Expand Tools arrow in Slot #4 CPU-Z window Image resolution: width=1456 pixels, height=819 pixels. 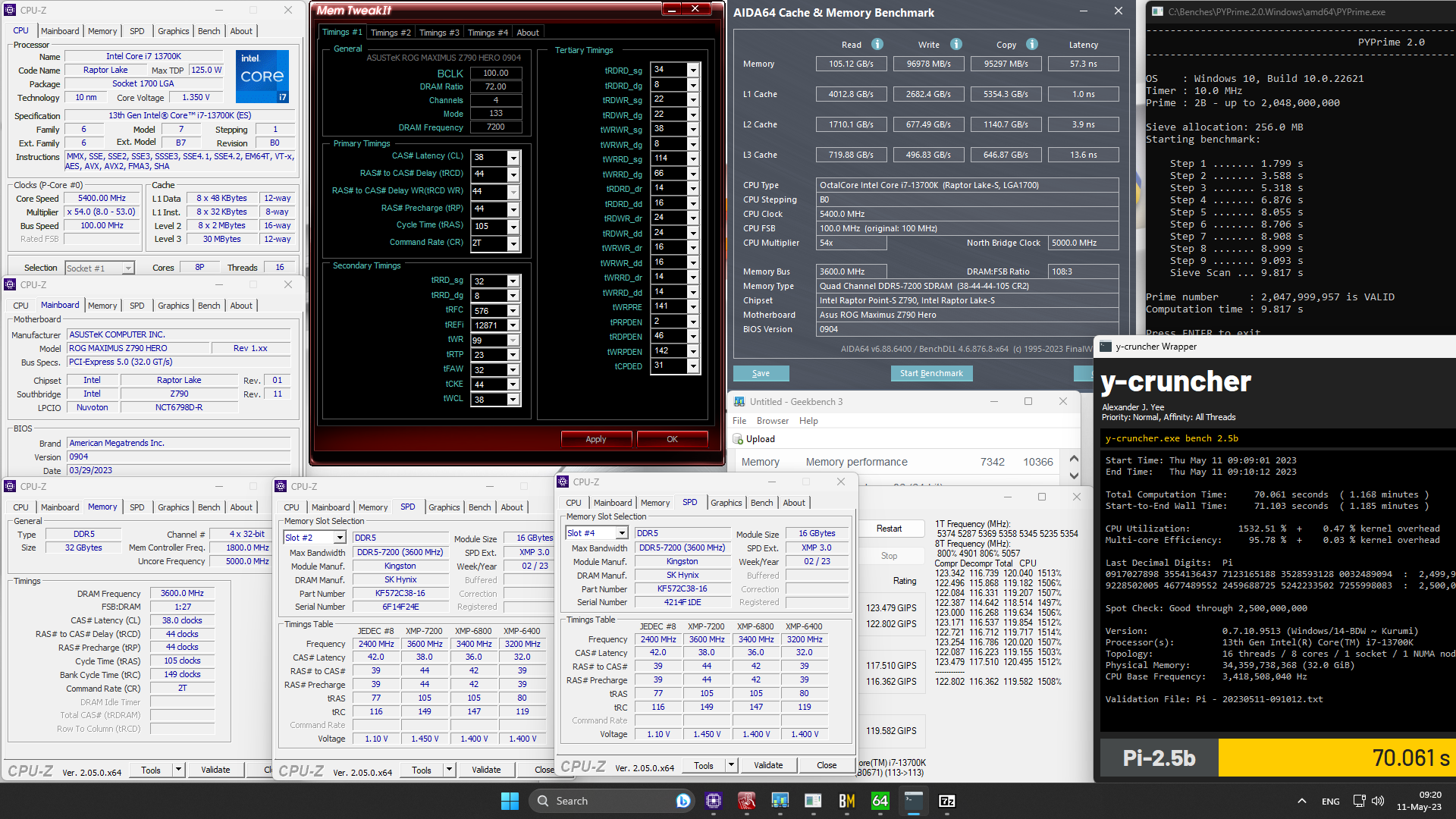[x=731, y=765]
